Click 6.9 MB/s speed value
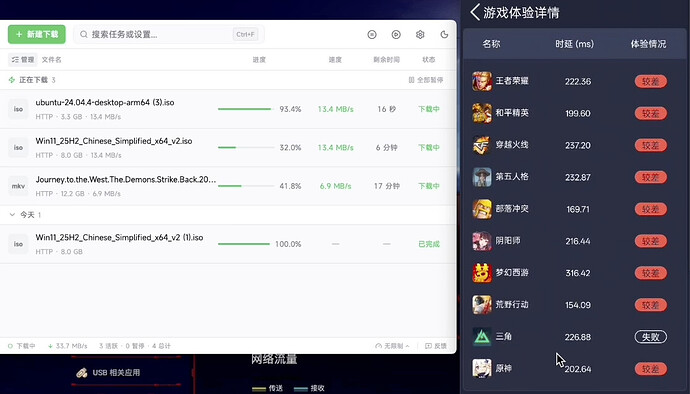This screenshot has width=690, height=394. point(335,186)
